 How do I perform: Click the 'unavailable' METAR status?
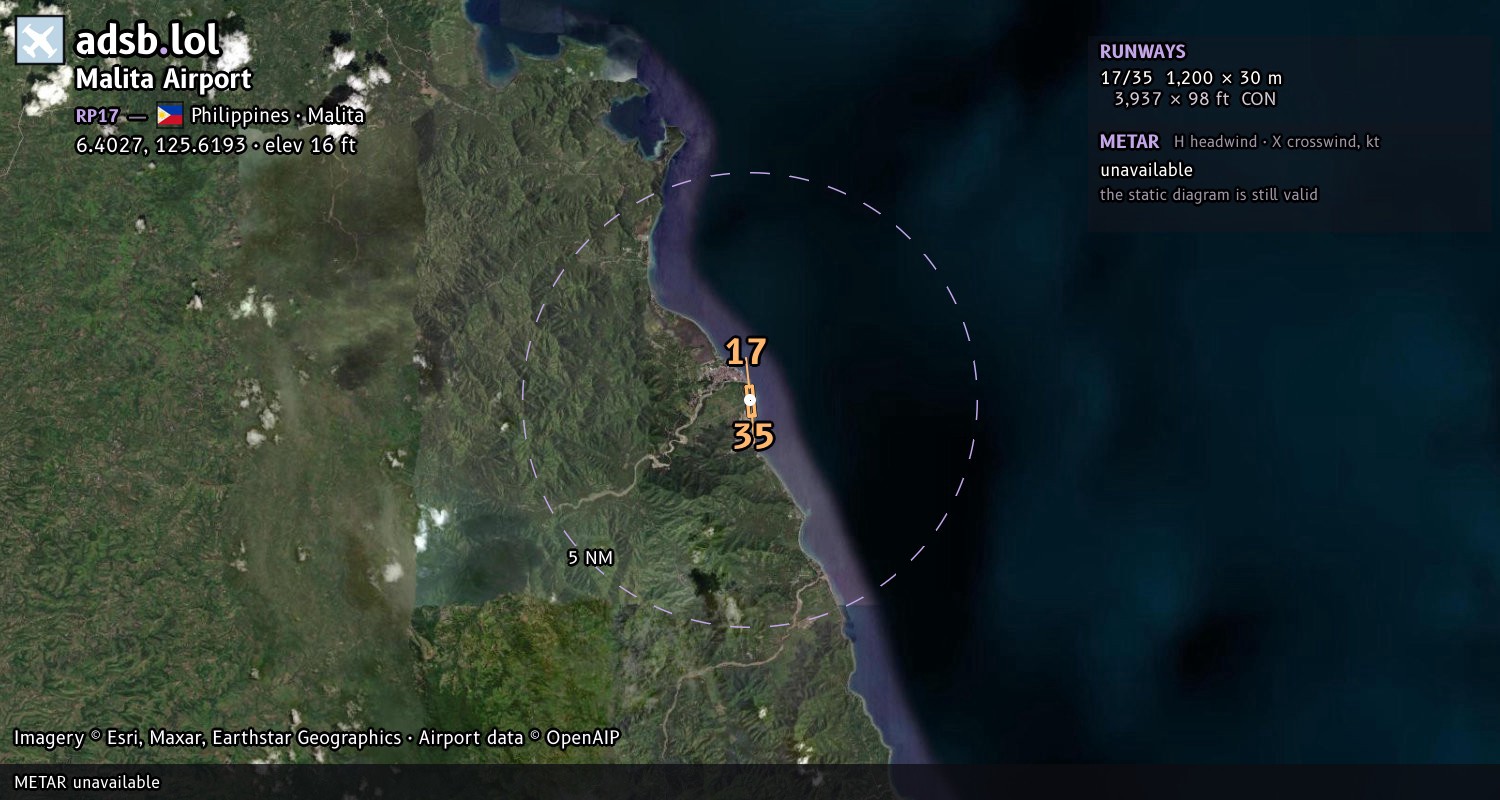(1146, 170)
